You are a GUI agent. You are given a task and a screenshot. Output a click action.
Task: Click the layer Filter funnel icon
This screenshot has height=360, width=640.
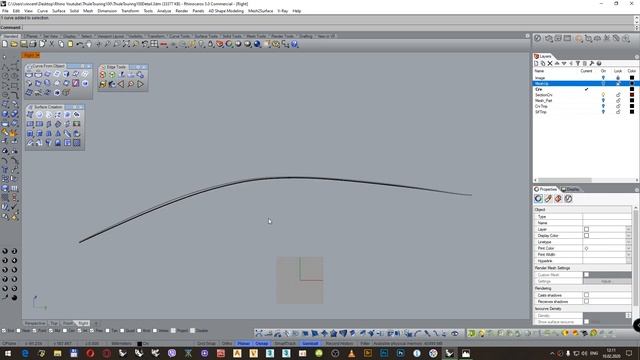(578, 63)
